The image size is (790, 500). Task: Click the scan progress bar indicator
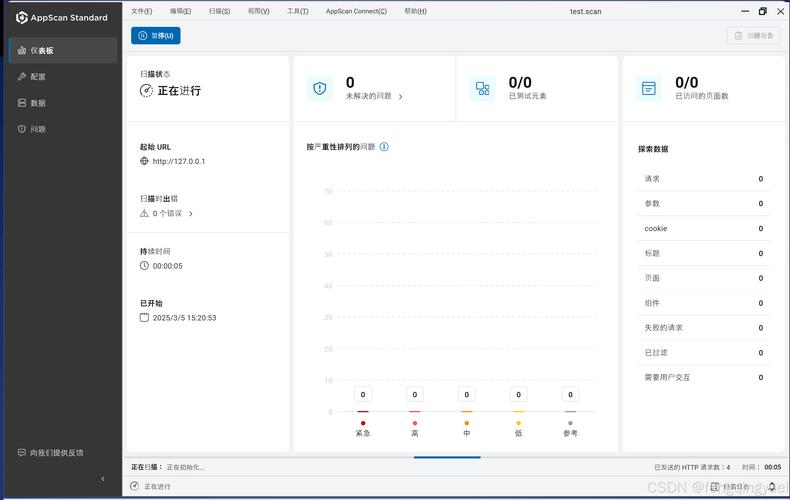click(x=447, y=457)
